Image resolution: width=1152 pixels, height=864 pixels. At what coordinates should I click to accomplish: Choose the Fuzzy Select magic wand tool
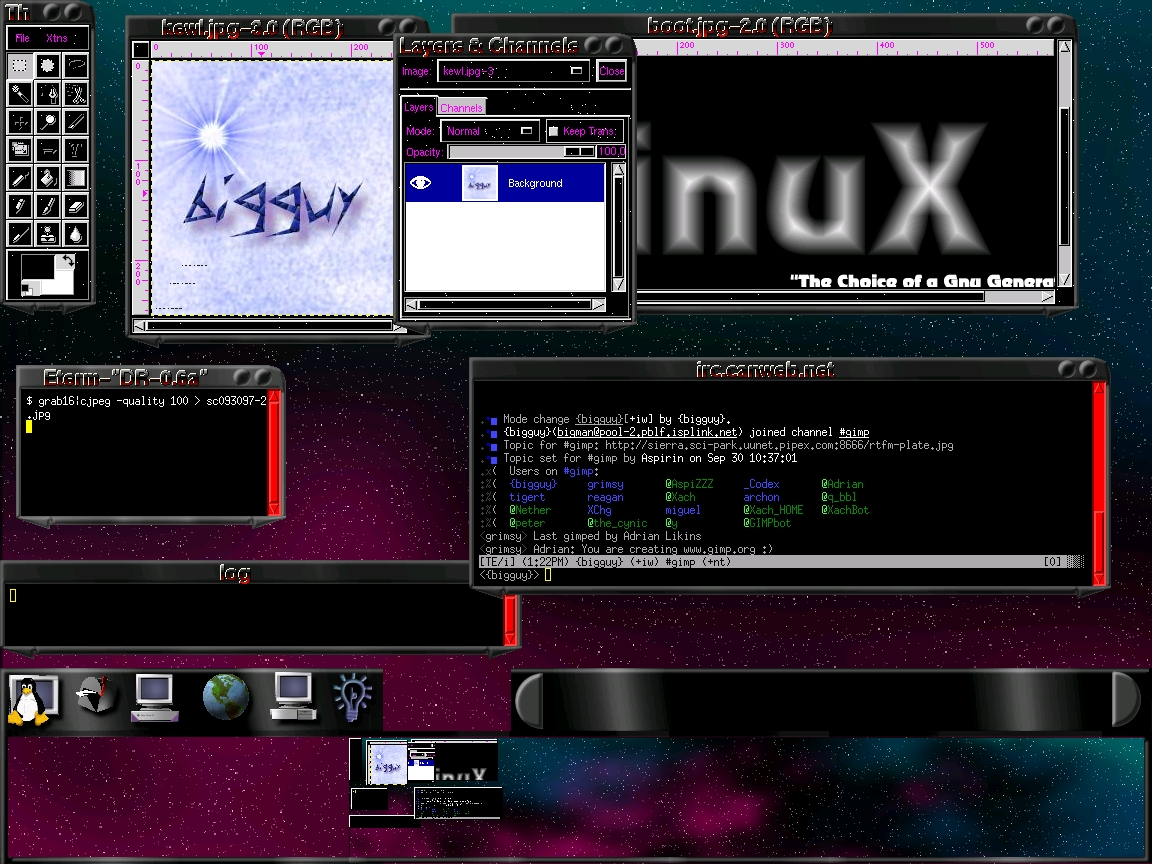point(19,94)
